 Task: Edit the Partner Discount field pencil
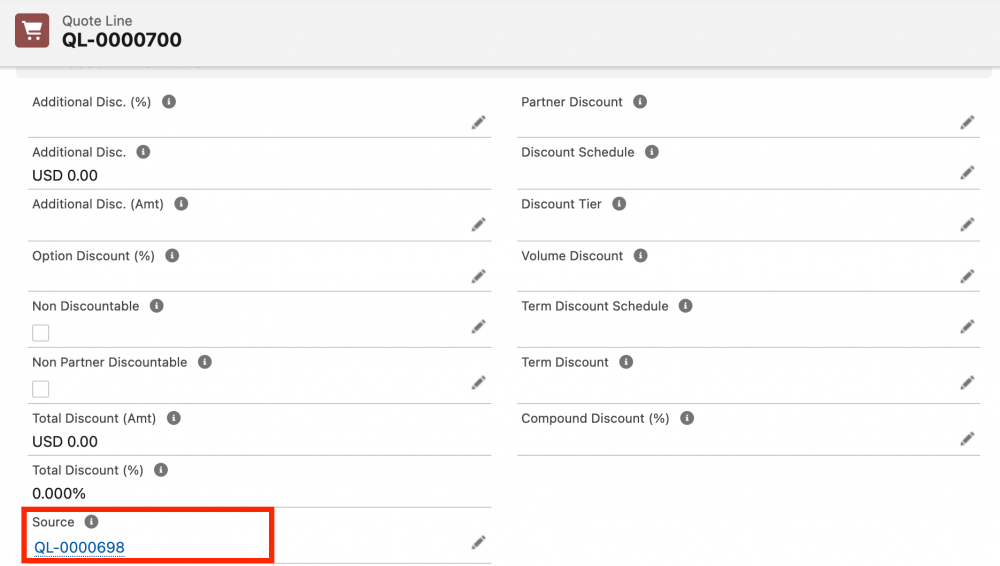click(967, 123)
